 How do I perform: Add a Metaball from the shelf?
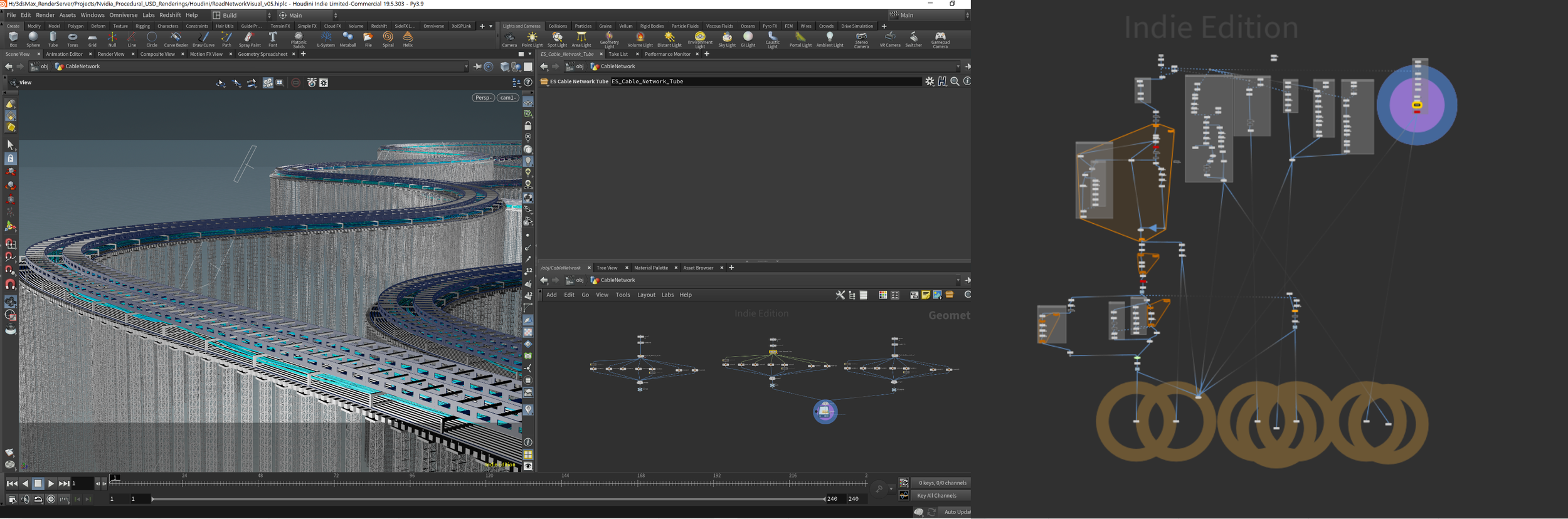coord(347,39)
